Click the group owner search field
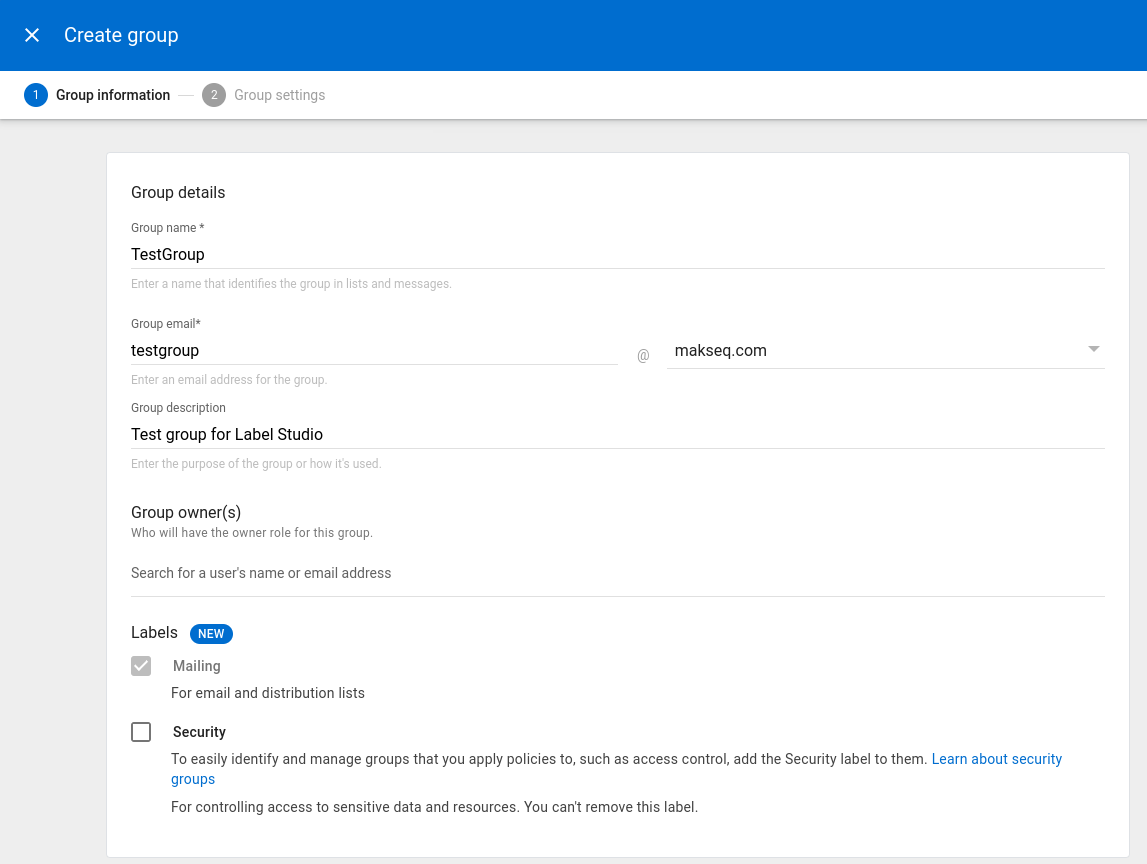This screenshot has height=864, width=1147. click(x=617, y=573)
